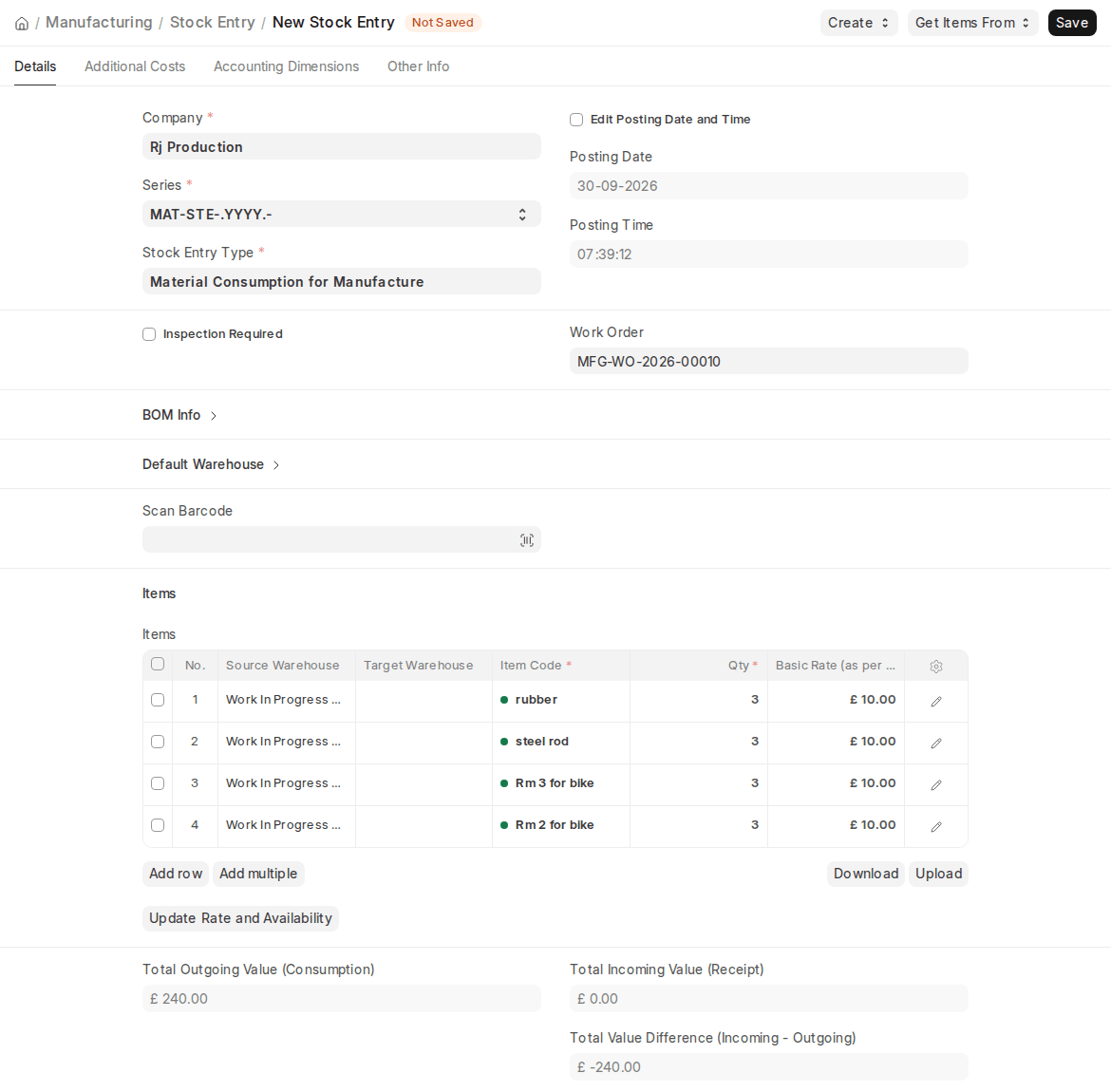Screen dimensions: 1111x1092
Task: Click Update Rate and Availability button
Action: click(x=241, y=918)
